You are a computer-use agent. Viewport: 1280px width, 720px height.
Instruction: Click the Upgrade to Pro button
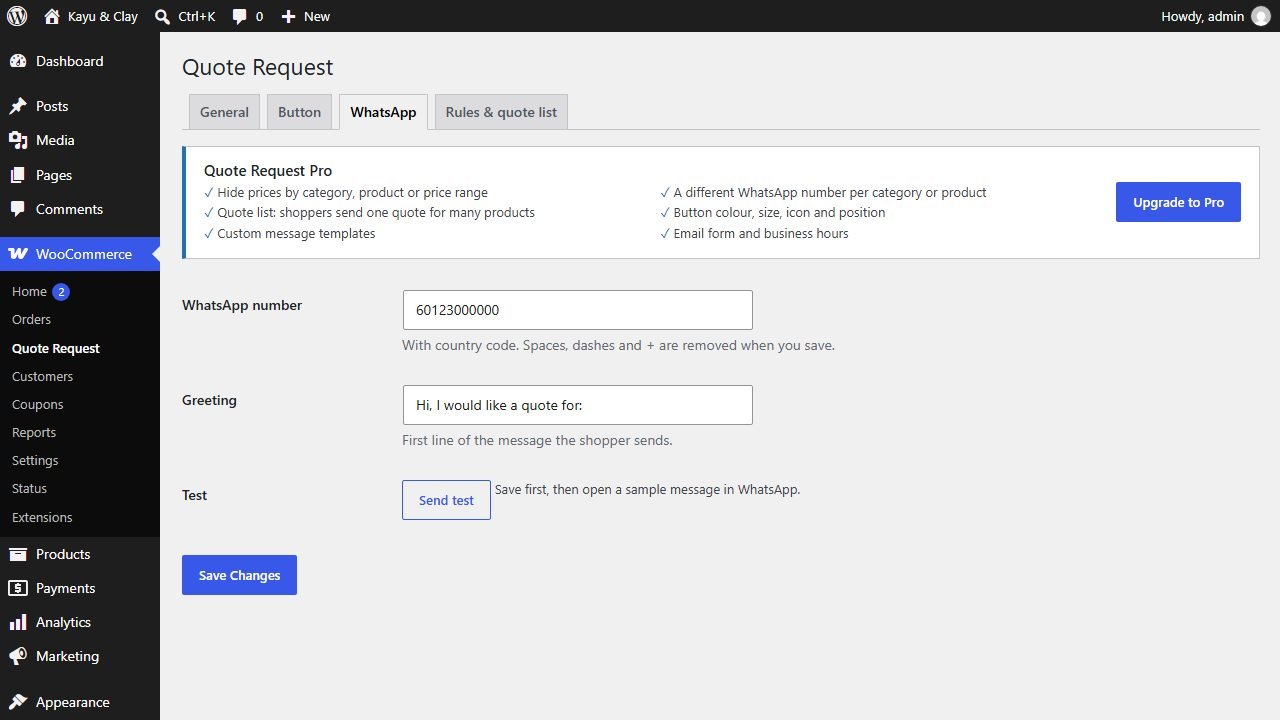1178,202
